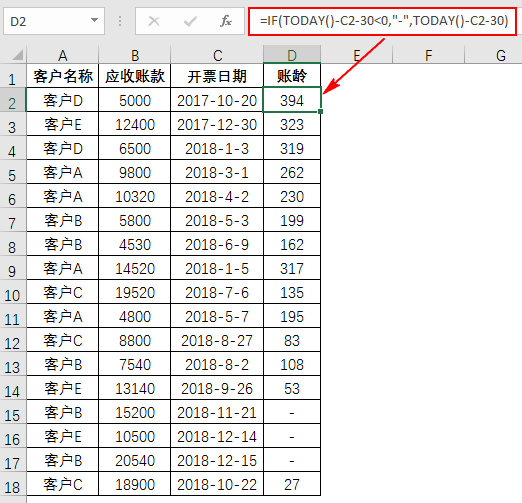Click the Select All corner triangle
Image resolution: width=522 pixels, height=503 pixels.
17,55
